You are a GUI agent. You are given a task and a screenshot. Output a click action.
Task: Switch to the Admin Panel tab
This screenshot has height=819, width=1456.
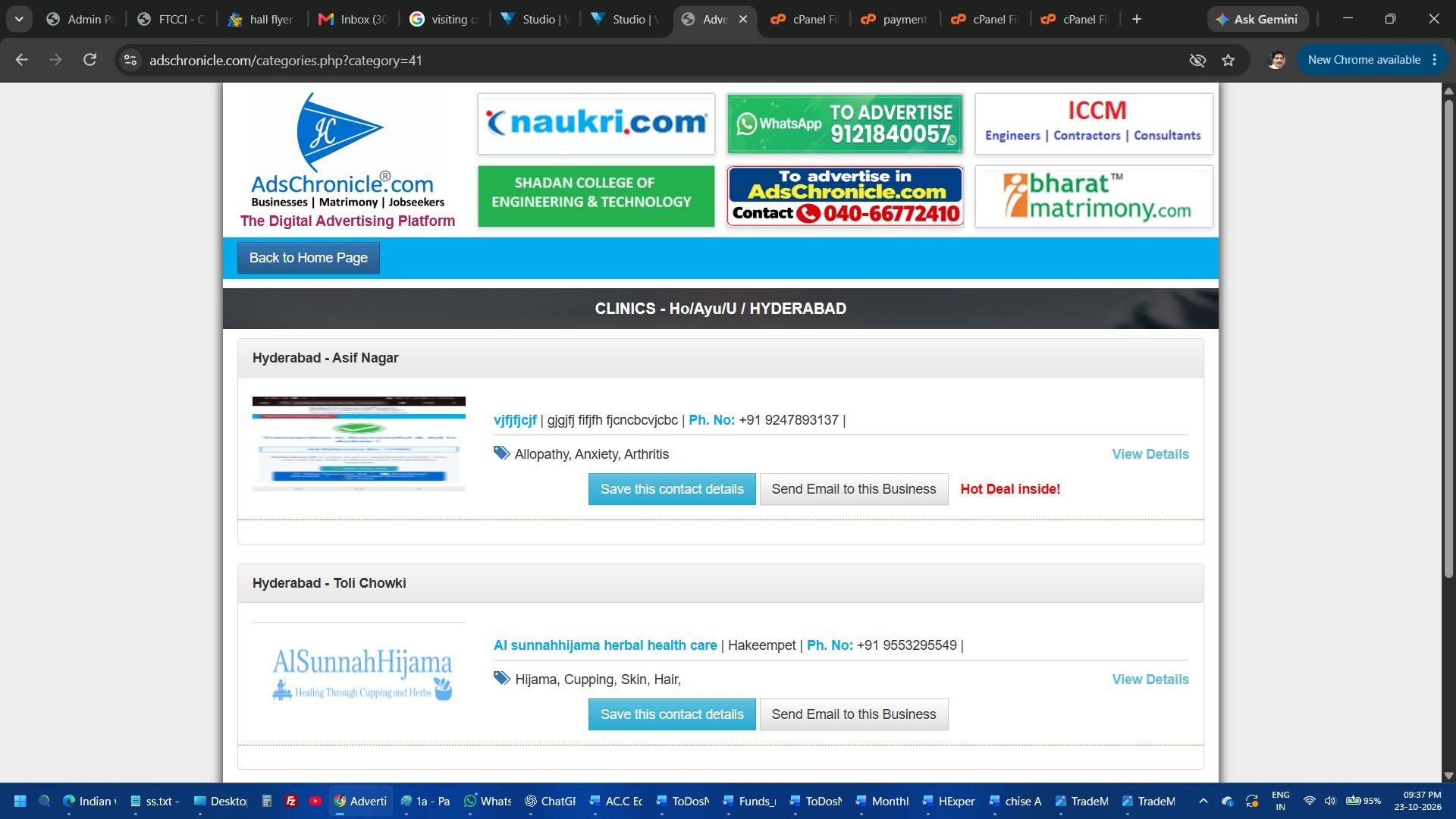tap(80, 19)
